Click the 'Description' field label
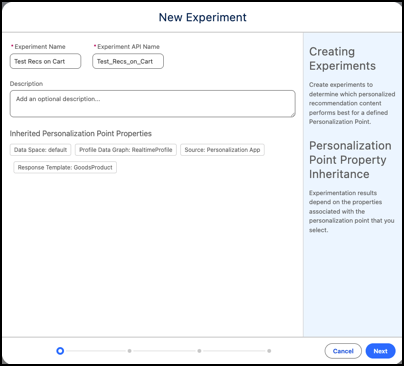 pyautogui.click(x=26, y=84)
